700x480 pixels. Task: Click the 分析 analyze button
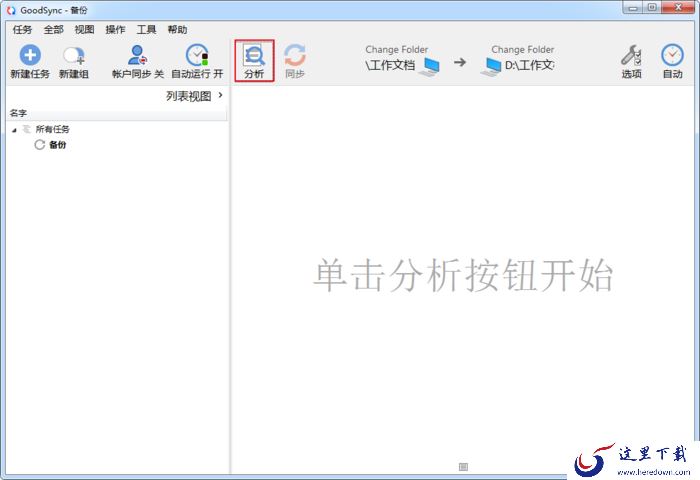[254, 61]
